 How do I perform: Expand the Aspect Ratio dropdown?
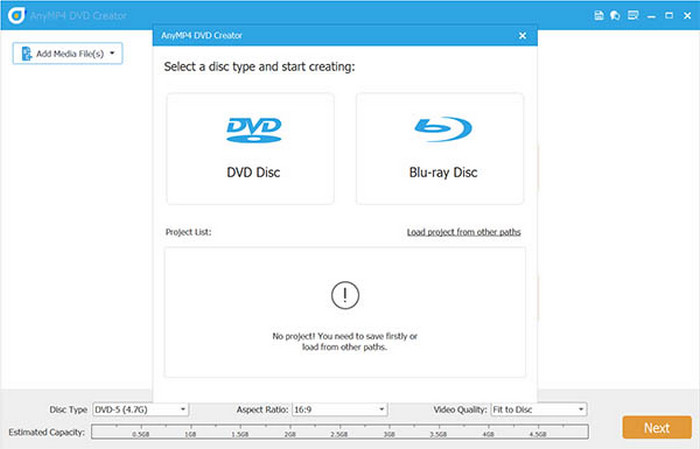pos(339,409)
